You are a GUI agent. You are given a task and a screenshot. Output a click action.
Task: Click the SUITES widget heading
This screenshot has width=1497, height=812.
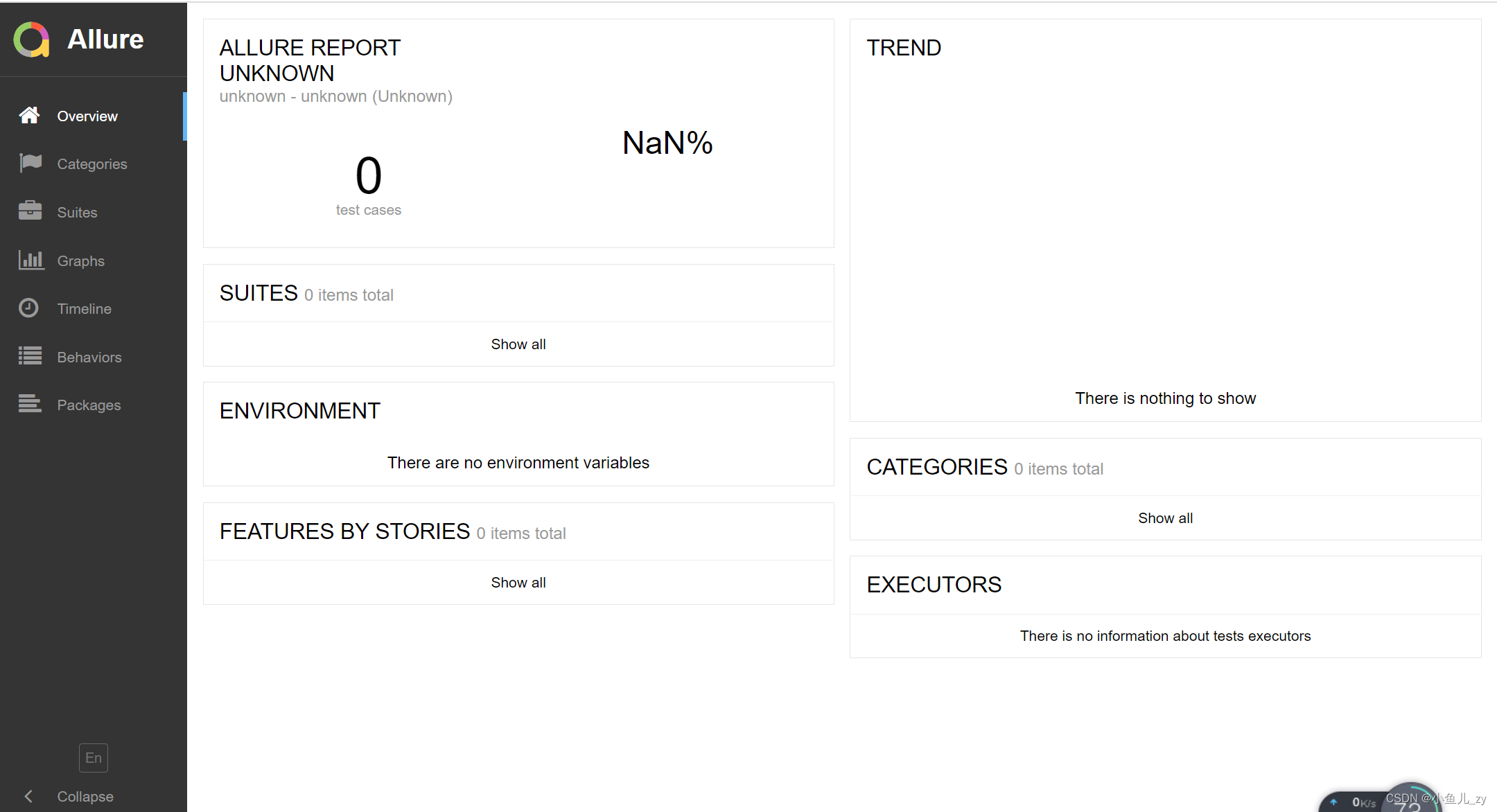259,293
